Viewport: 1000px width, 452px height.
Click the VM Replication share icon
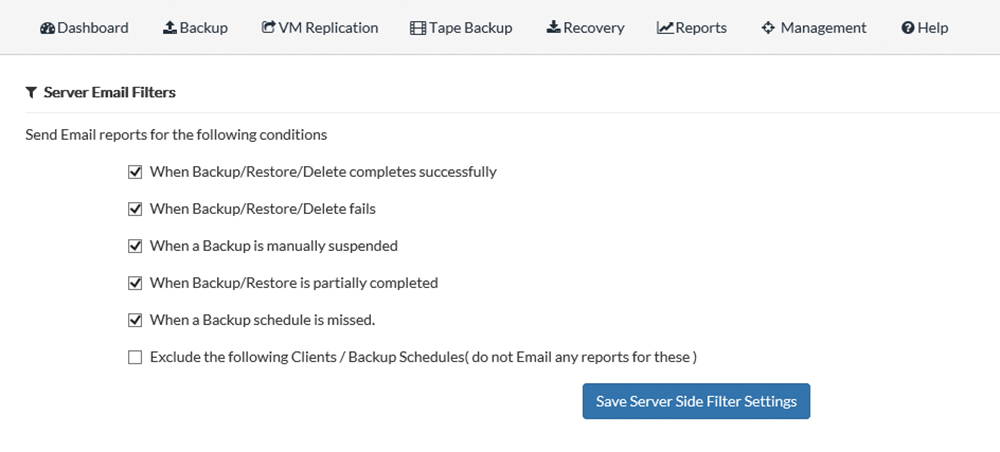click(x=268, y=27)
